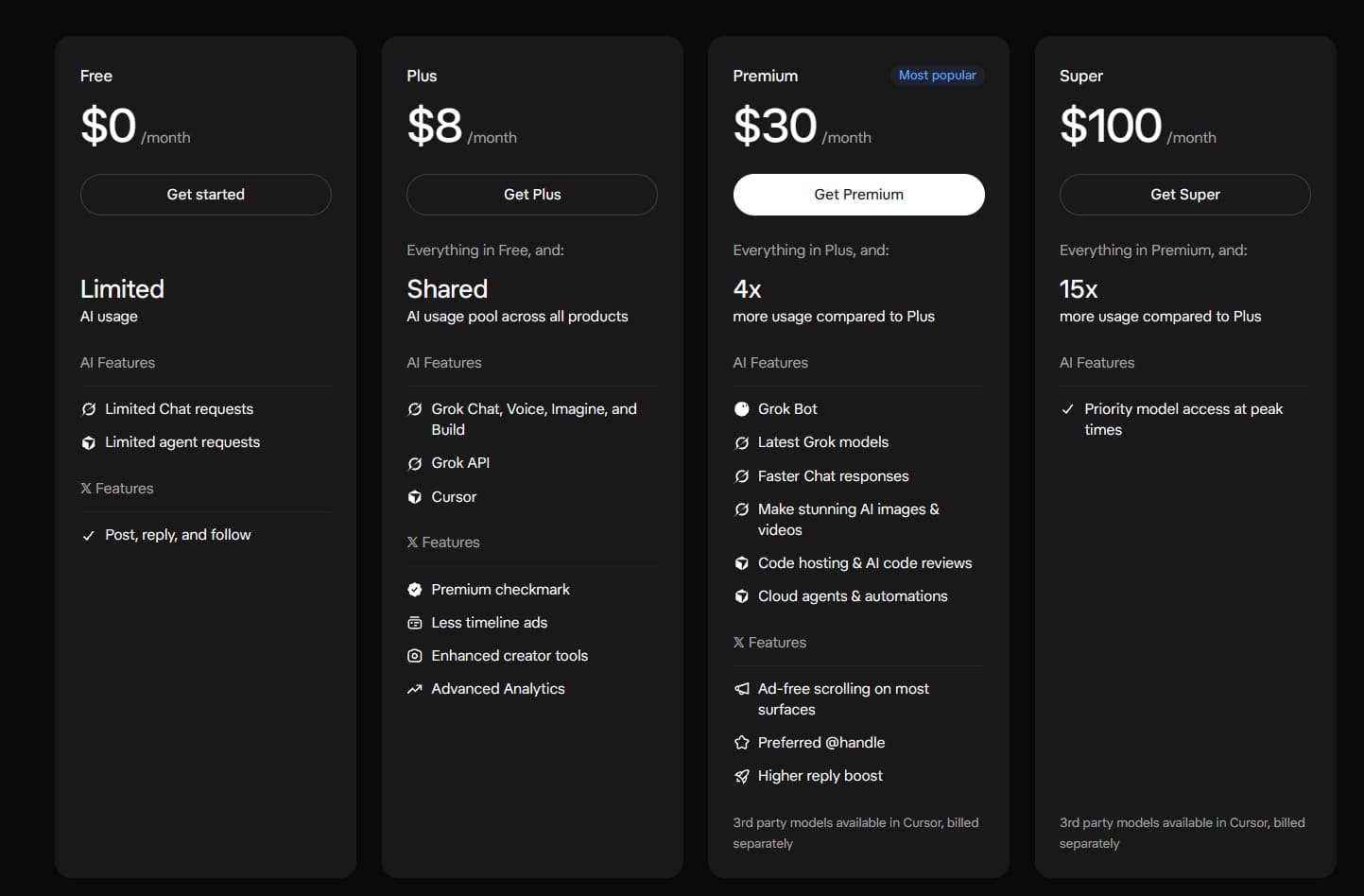This screenshot has height=896, width=1364.
Task: Click the '15x' usage heading
Action: [1079, 289]
